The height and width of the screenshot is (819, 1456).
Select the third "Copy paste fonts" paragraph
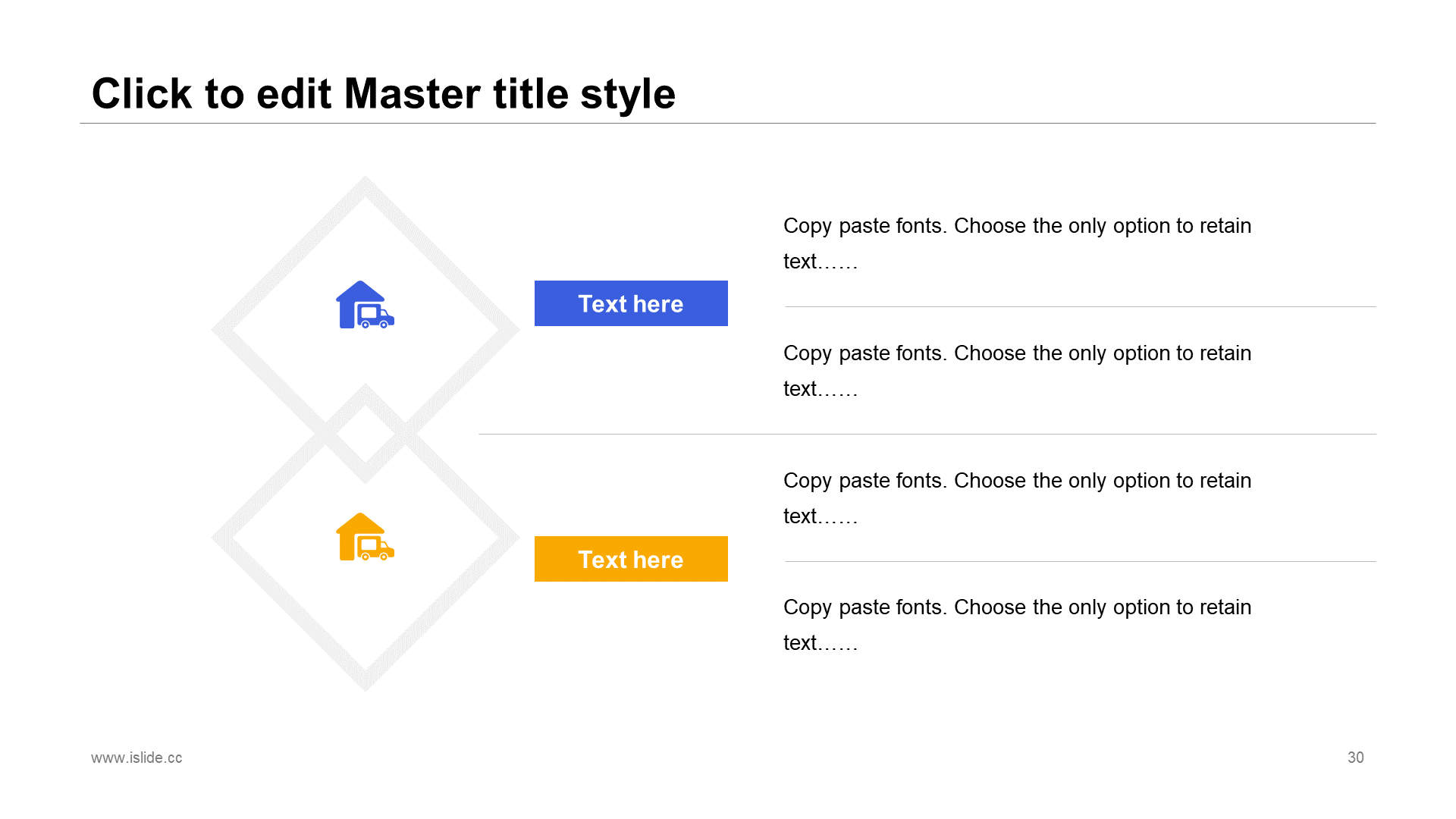[x=1017, y=498]
